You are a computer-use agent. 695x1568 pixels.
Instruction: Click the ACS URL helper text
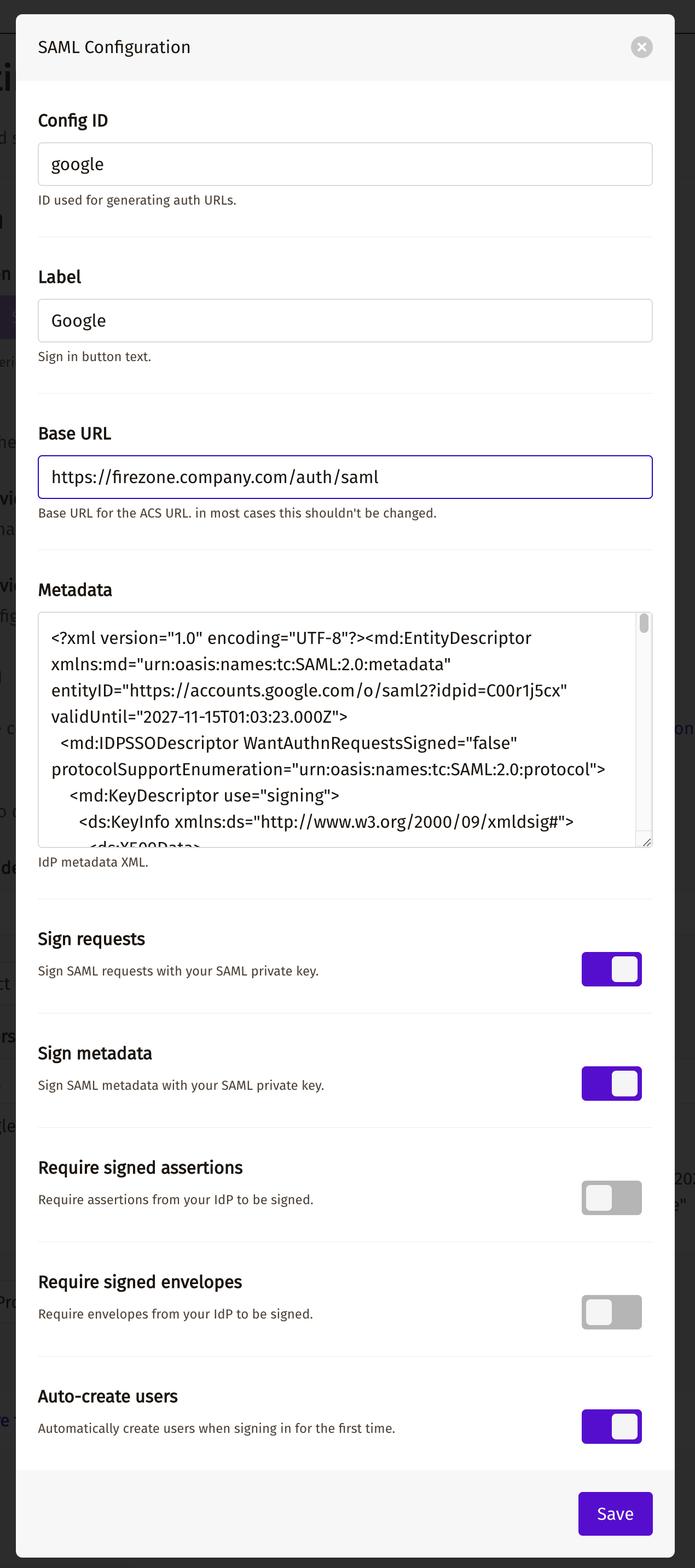click(238, 513)
